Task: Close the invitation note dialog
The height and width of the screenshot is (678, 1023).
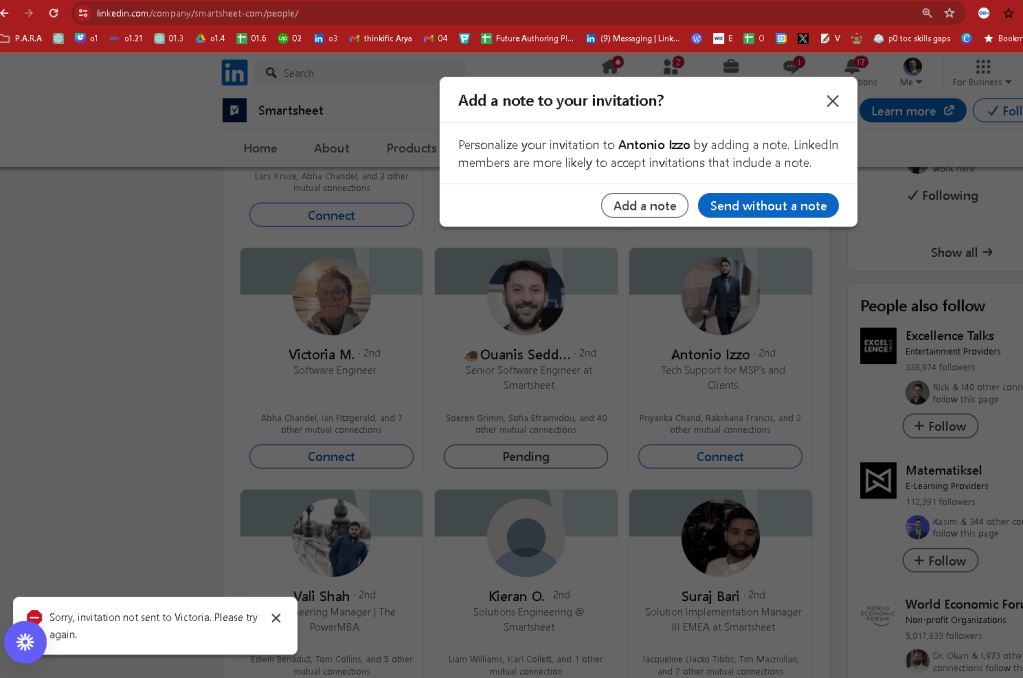Action: pos(832,101)
